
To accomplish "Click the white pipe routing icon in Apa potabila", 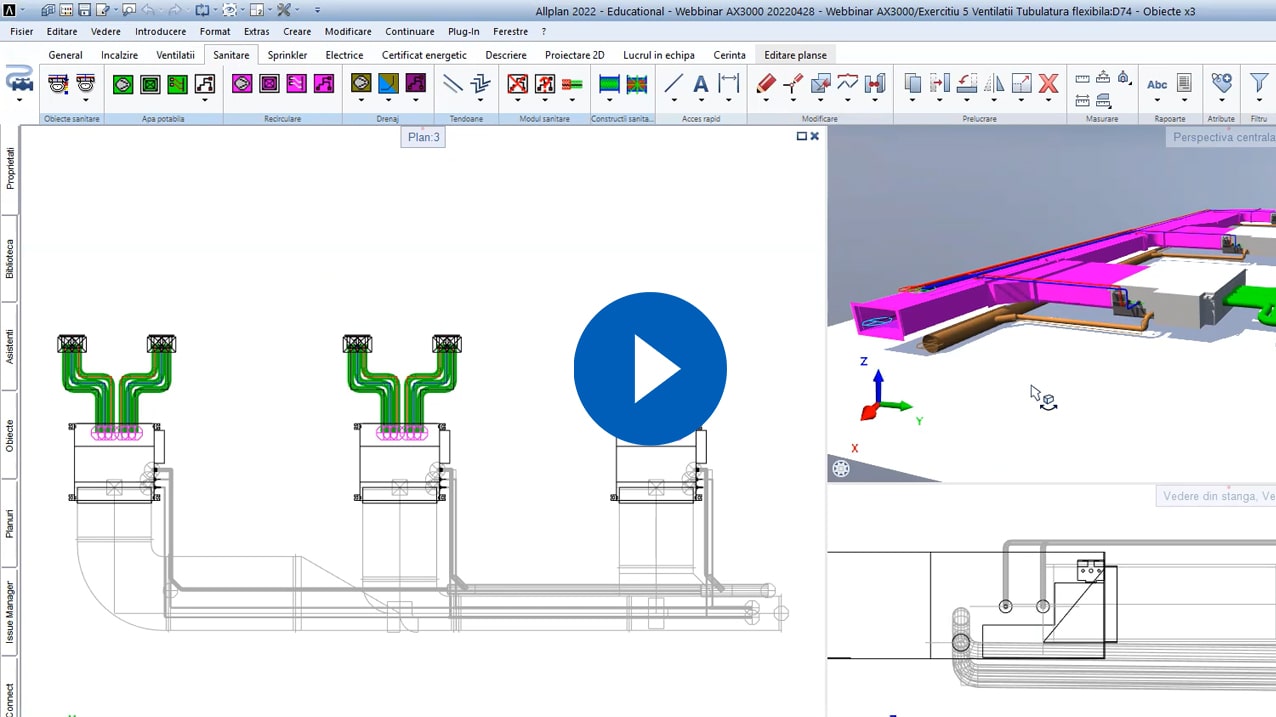I will pos(204,85).
